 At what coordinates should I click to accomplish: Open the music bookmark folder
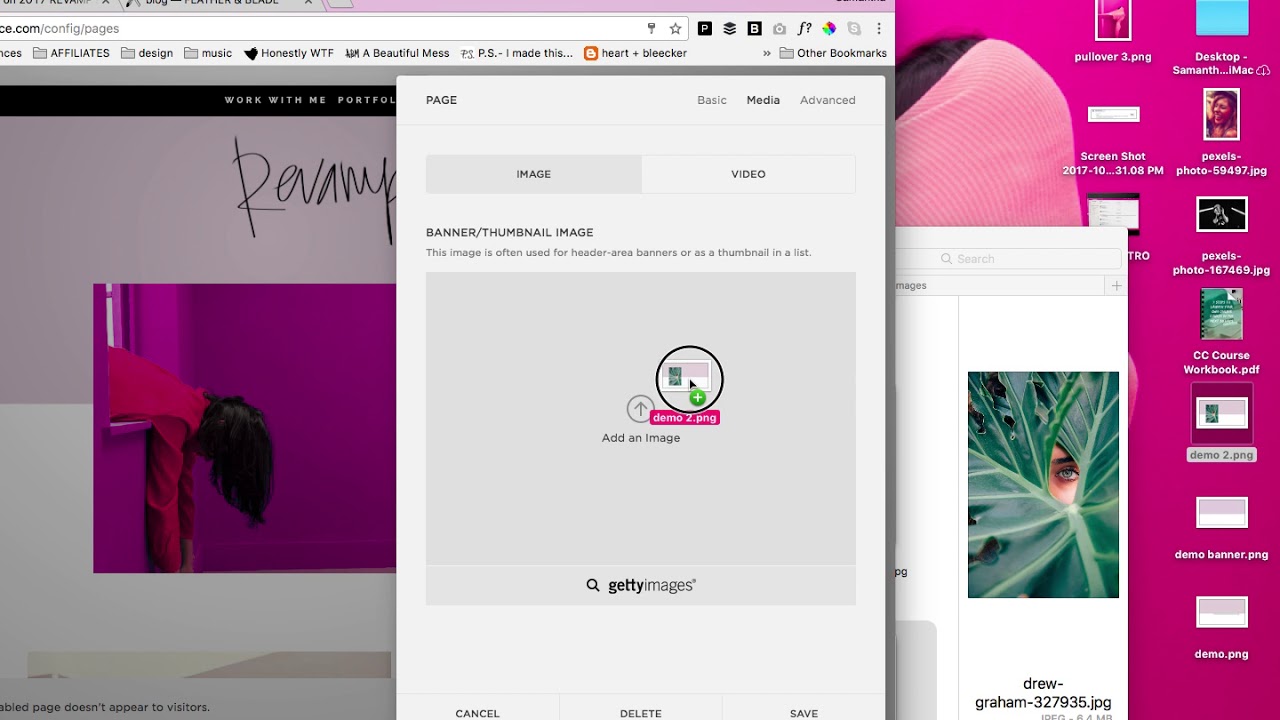[208, 53]
